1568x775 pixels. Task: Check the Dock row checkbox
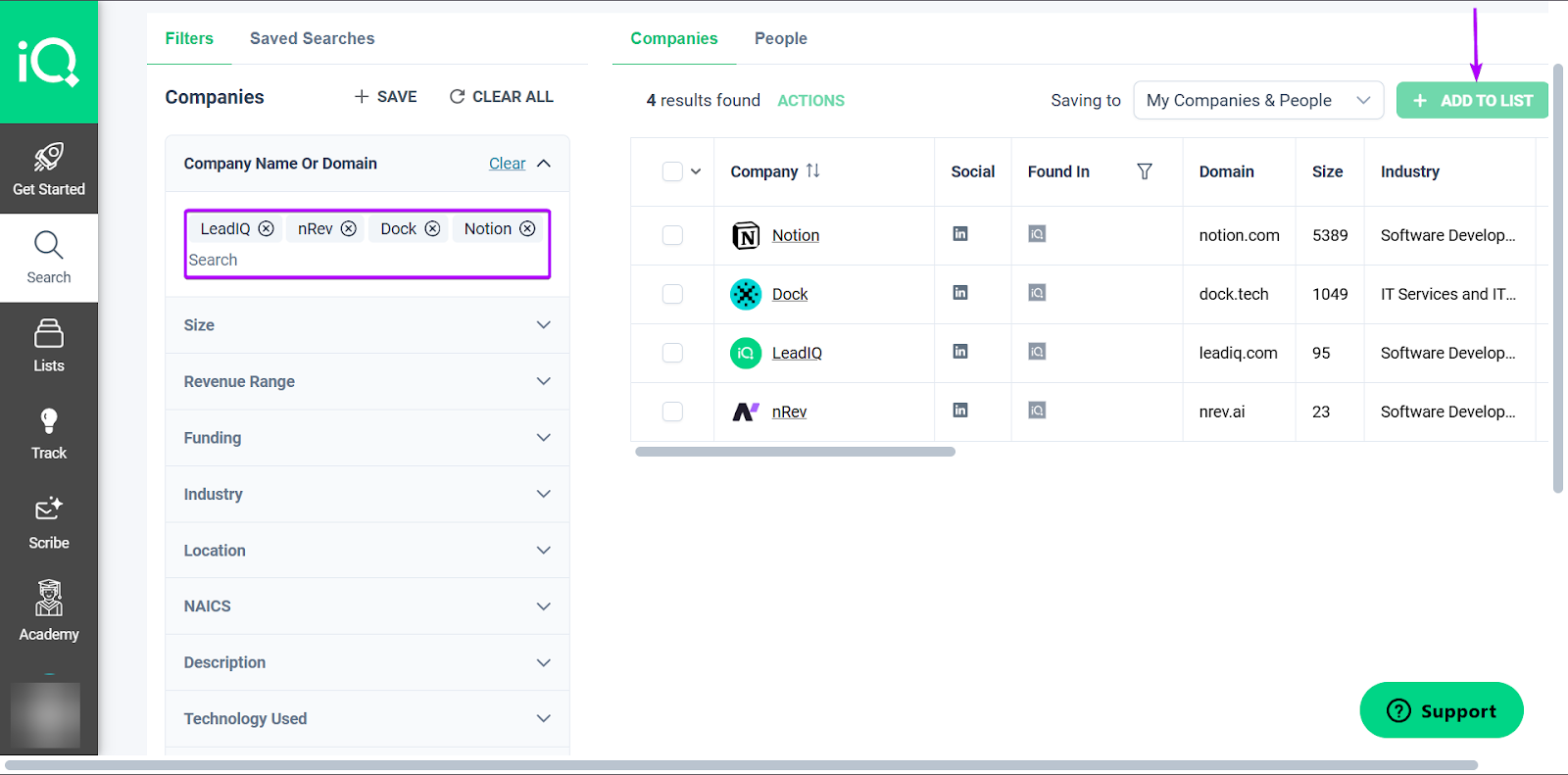tap(672, 294)
